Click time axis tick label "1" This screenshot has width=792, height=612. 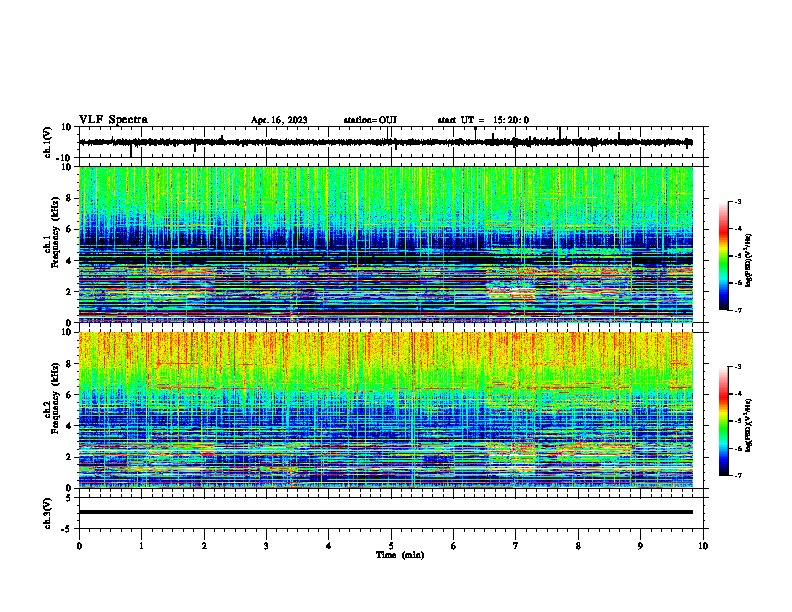[141, 546]
